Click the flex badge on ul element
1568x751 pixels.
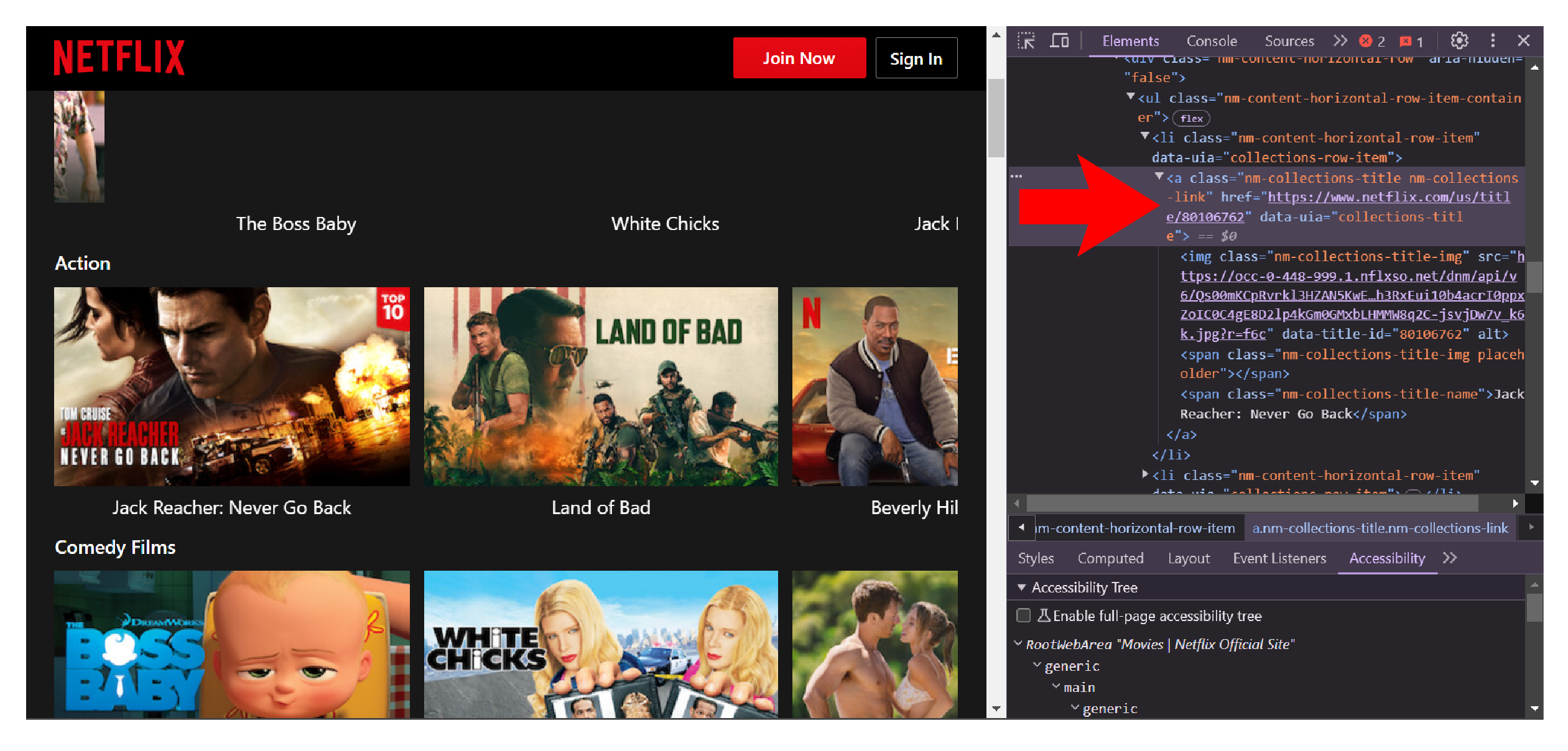[x=1191, y=118]
